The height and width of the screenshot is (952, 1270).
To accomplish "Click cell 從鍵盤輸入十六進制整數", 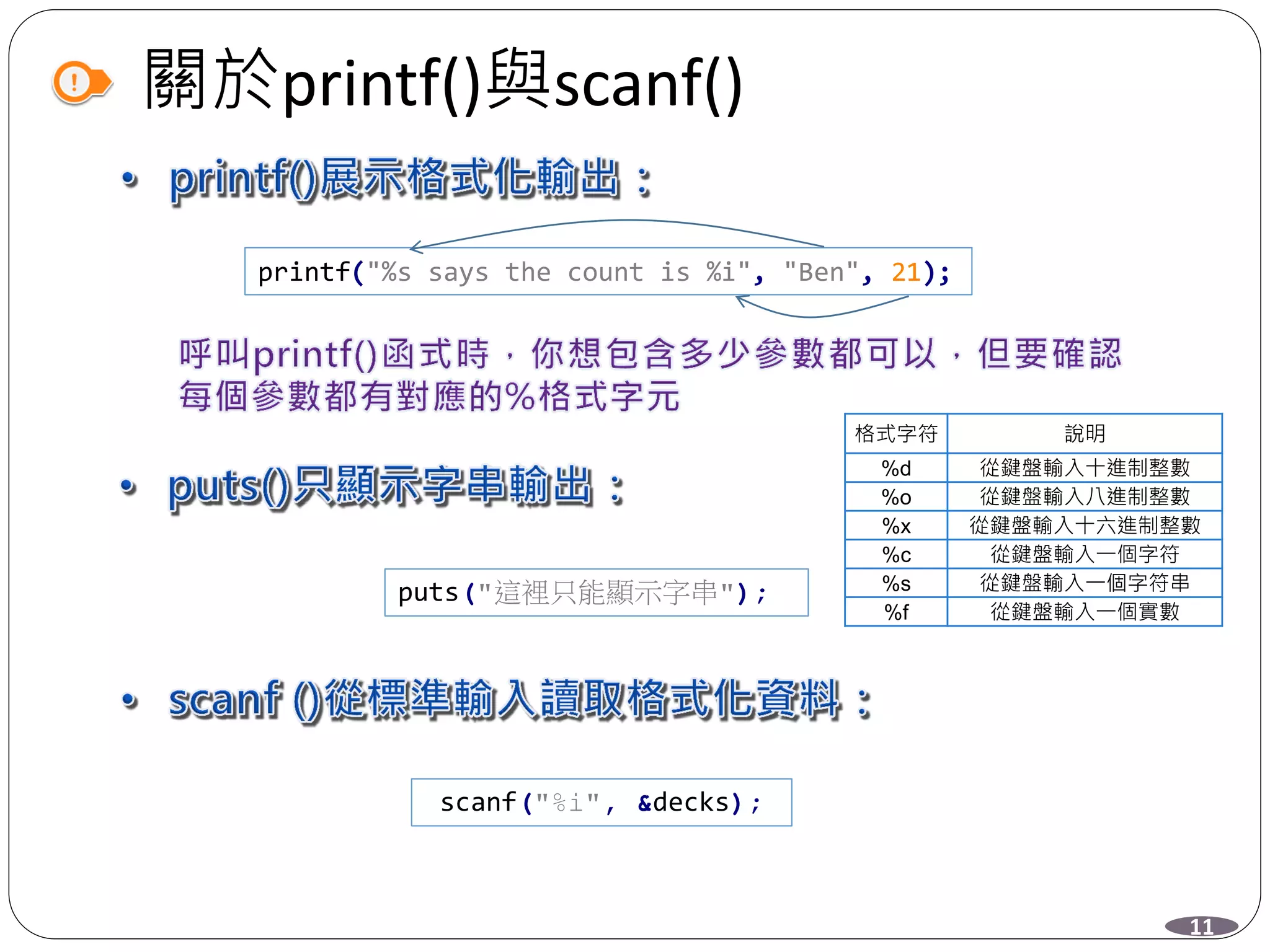I will point(1085,526).
